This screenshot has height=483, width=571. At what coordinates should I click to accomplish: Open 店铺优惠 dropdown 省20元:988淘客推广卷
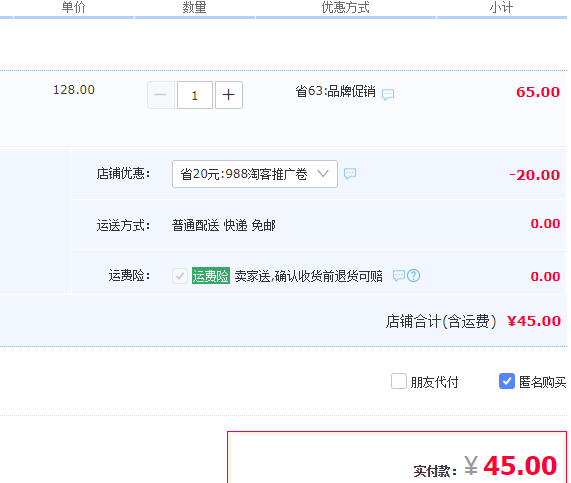pos(255,174)
